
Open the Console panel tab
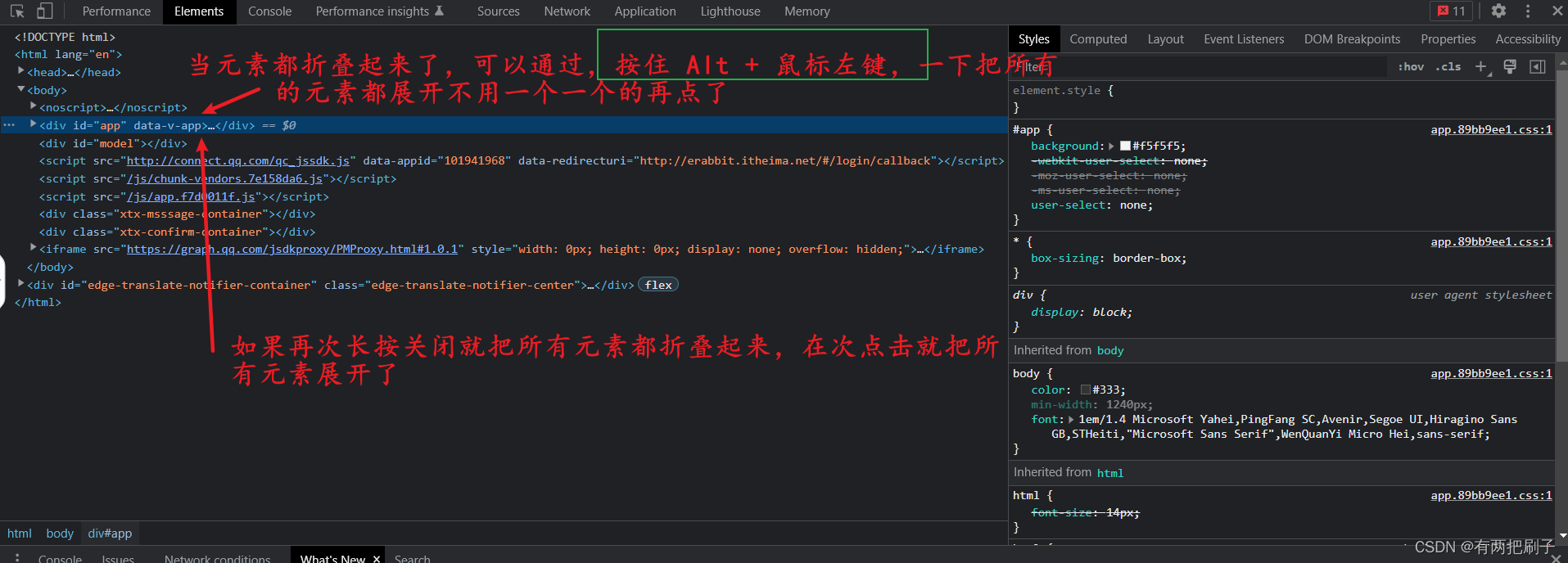[269, 11]
